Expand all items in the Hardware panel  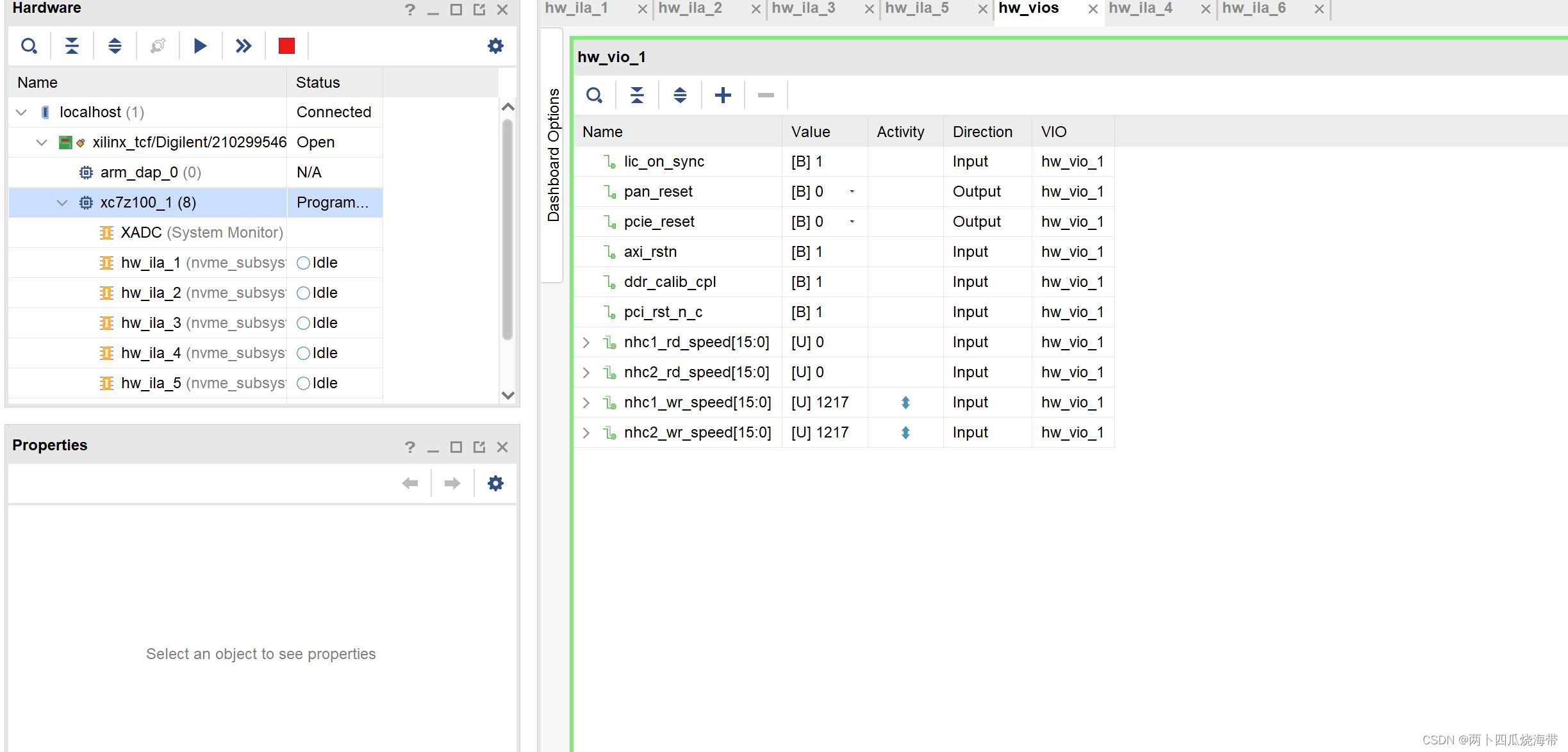click(x=115, y=46)
